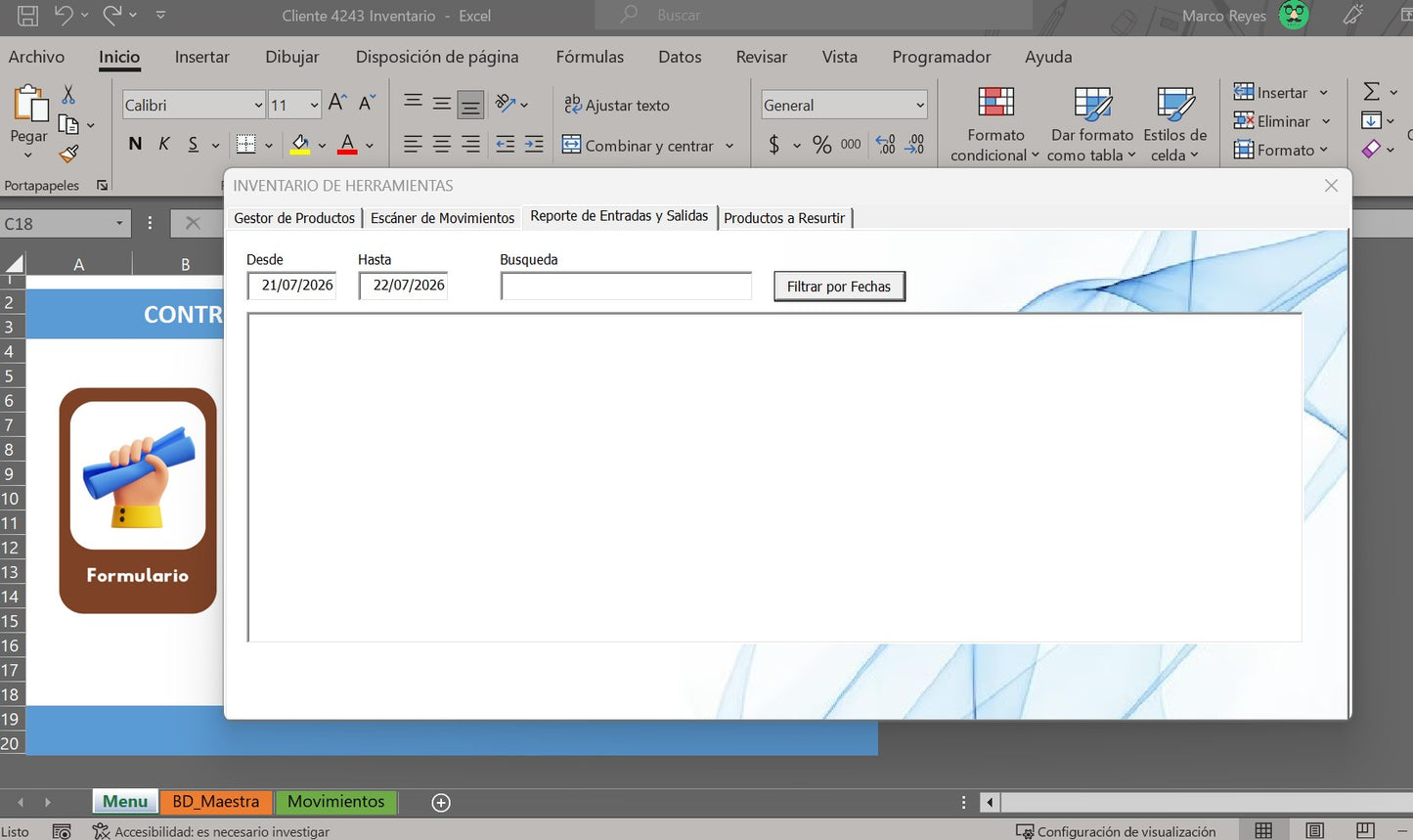Switch to the Datos ribbon tab
1413x840 pixels.
(680, 57)
